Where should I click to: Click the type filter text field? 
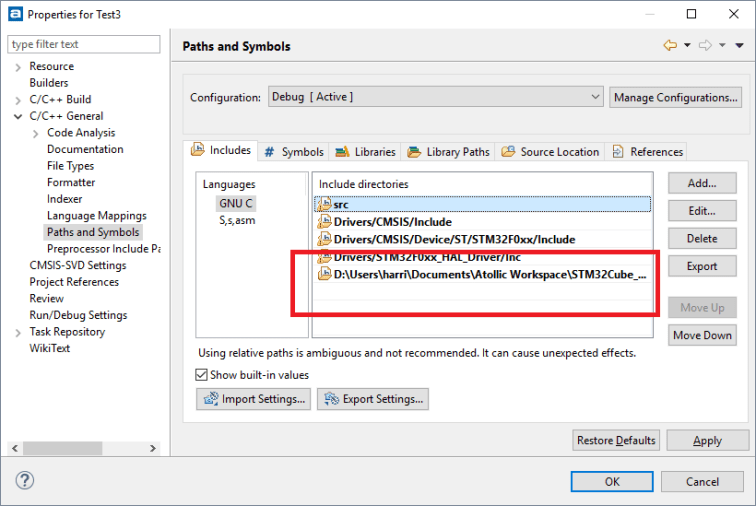(x=84, y=44)
